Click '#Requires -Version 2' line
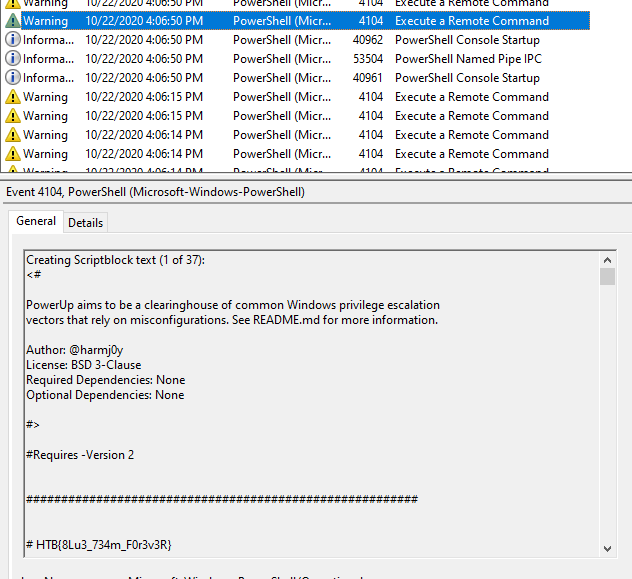Screen dimensions: 632x579 [80, 455]
